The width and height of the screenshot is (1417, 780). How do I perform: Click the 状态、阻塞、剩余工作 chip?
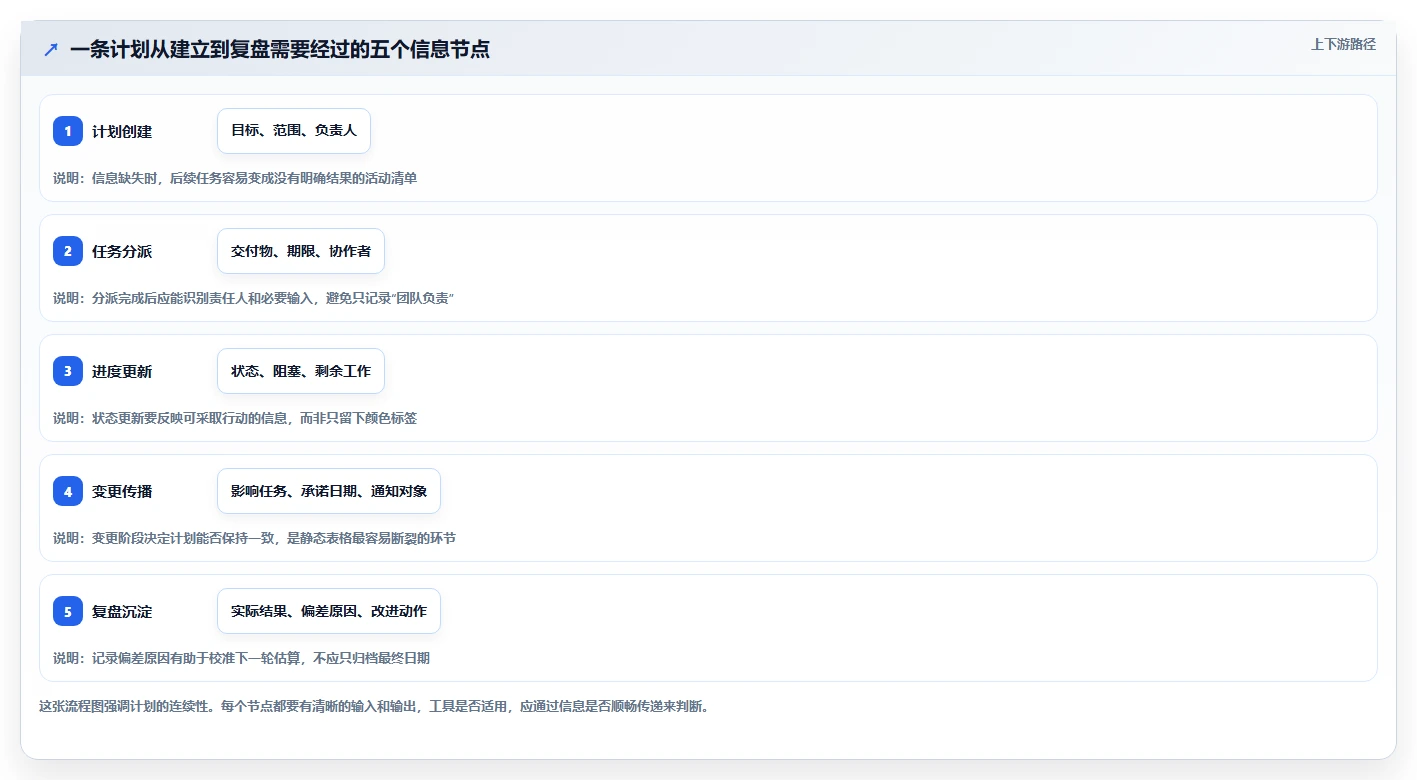pos(301,371)
